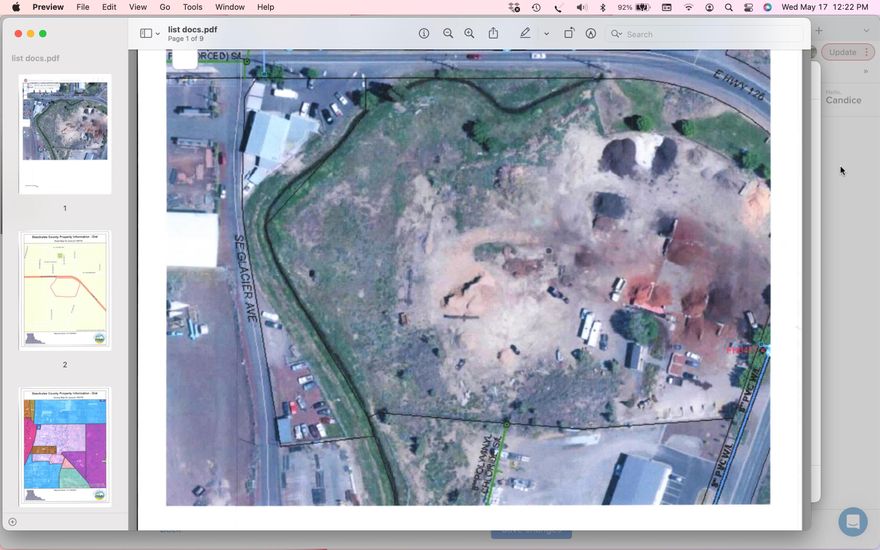
Task: Open the sidebar view options chevron
Action: tap(158, 34)
